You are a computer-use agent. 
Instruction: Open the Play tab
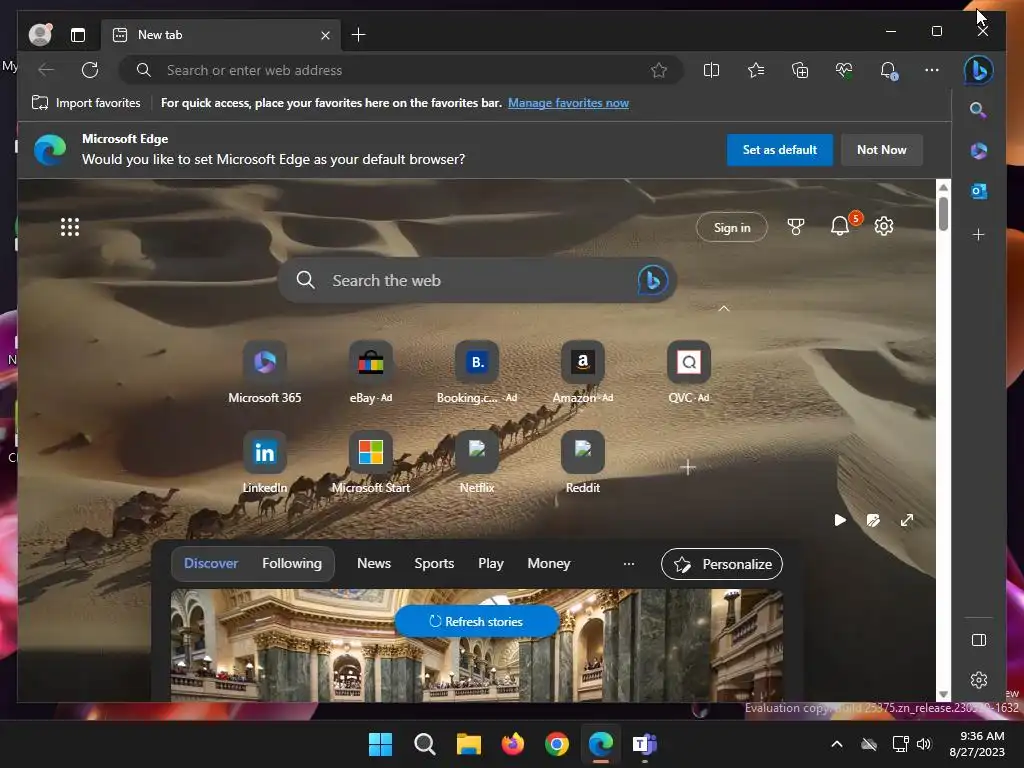click(x=490, y=563)
